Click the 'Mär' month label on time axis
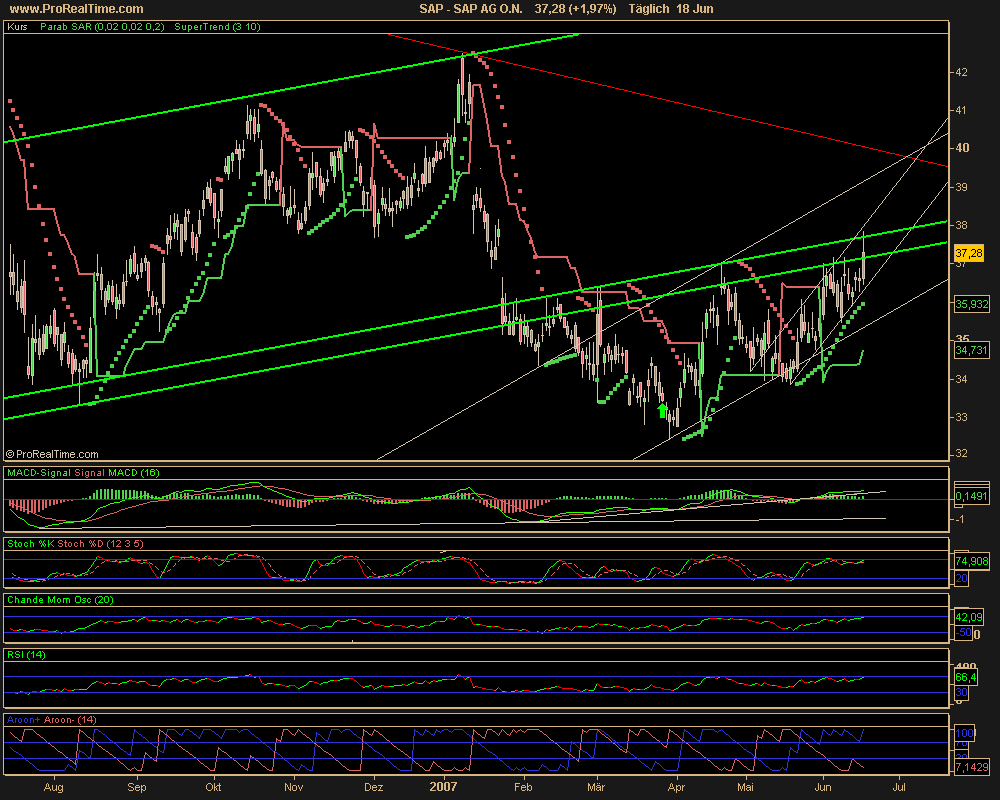1000x800 pixels. [x=596, y=787]
